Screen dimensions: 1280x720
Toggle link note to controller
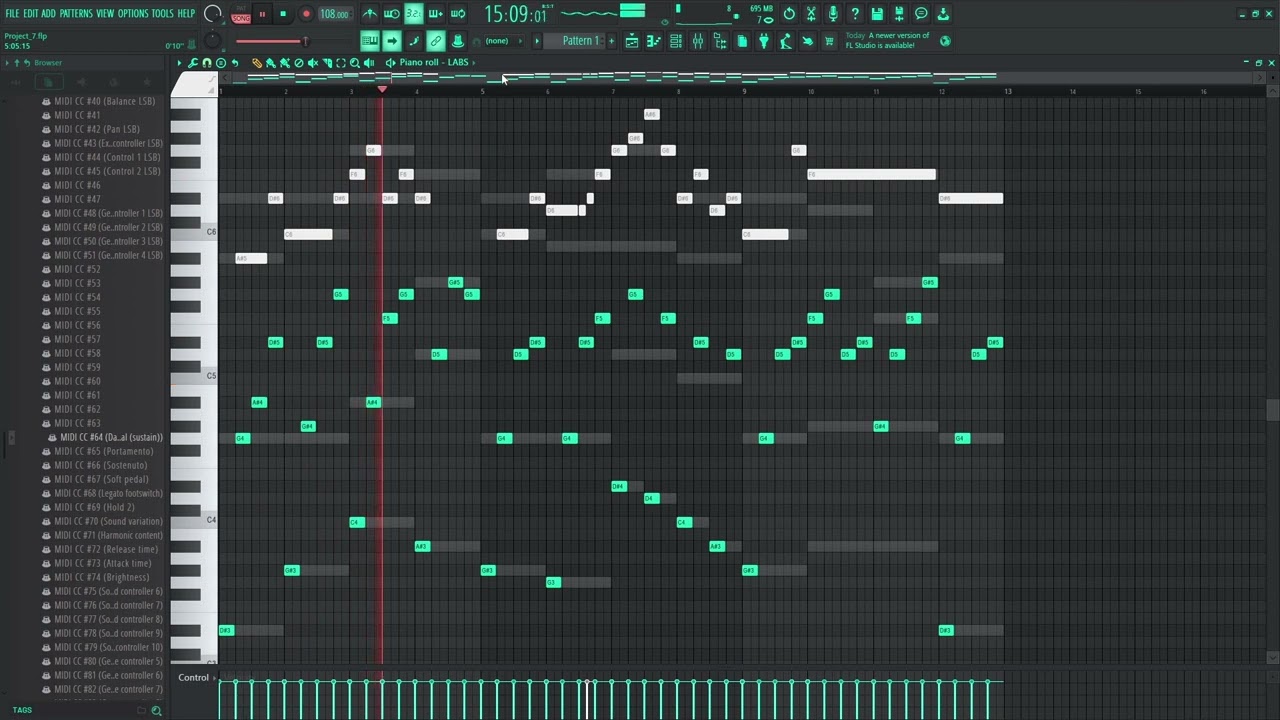(x=436, y=41)
